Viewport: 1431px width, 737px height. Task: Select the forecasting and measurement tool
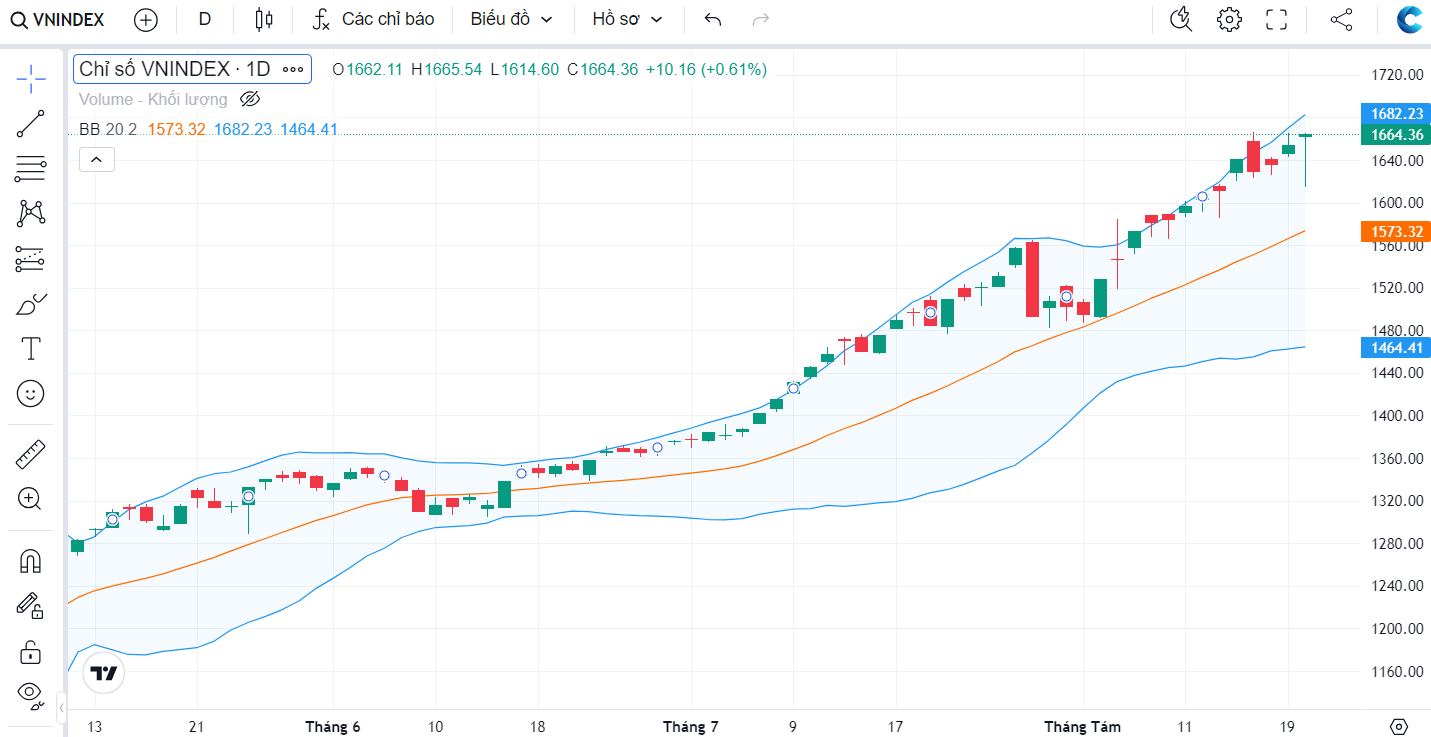coord(31,259)
